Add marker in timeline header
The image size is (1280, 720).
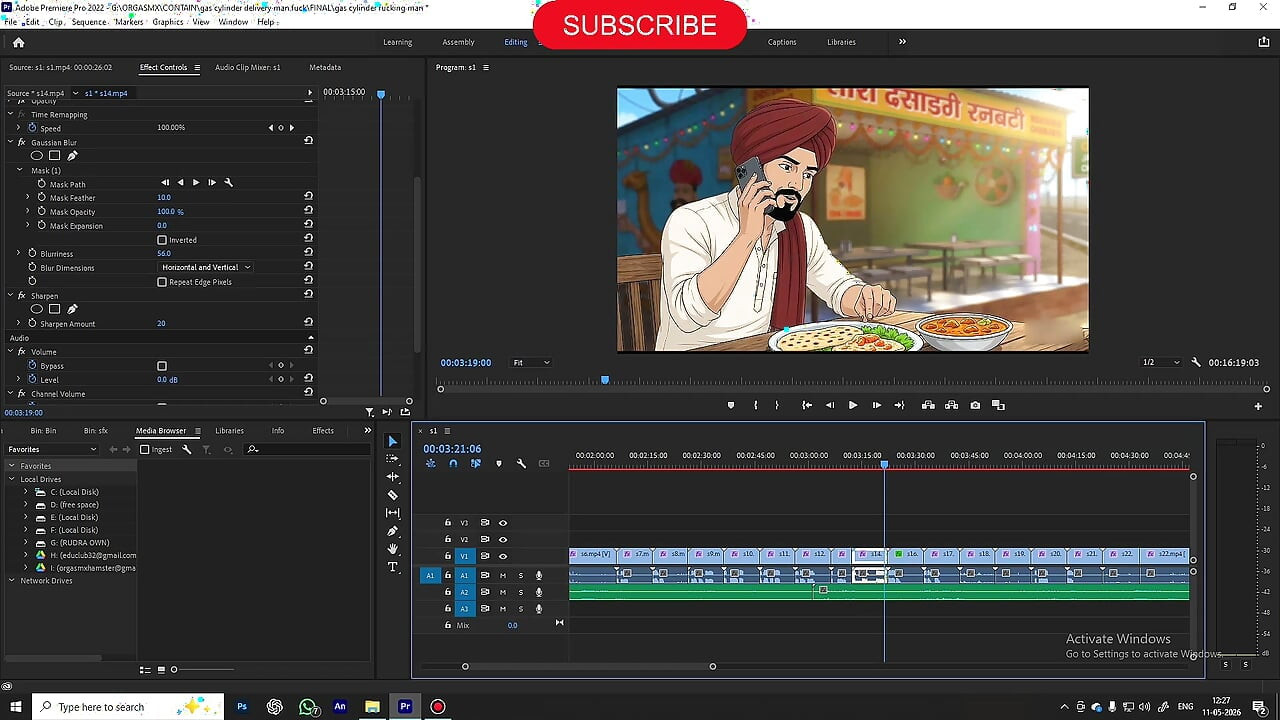pyautogui.click(x=499, y=463)
